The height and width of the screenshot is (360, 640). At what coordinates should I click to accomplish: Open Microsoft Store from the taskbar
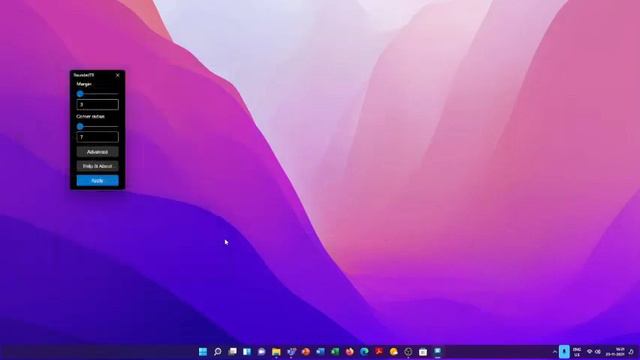point(423,351)
